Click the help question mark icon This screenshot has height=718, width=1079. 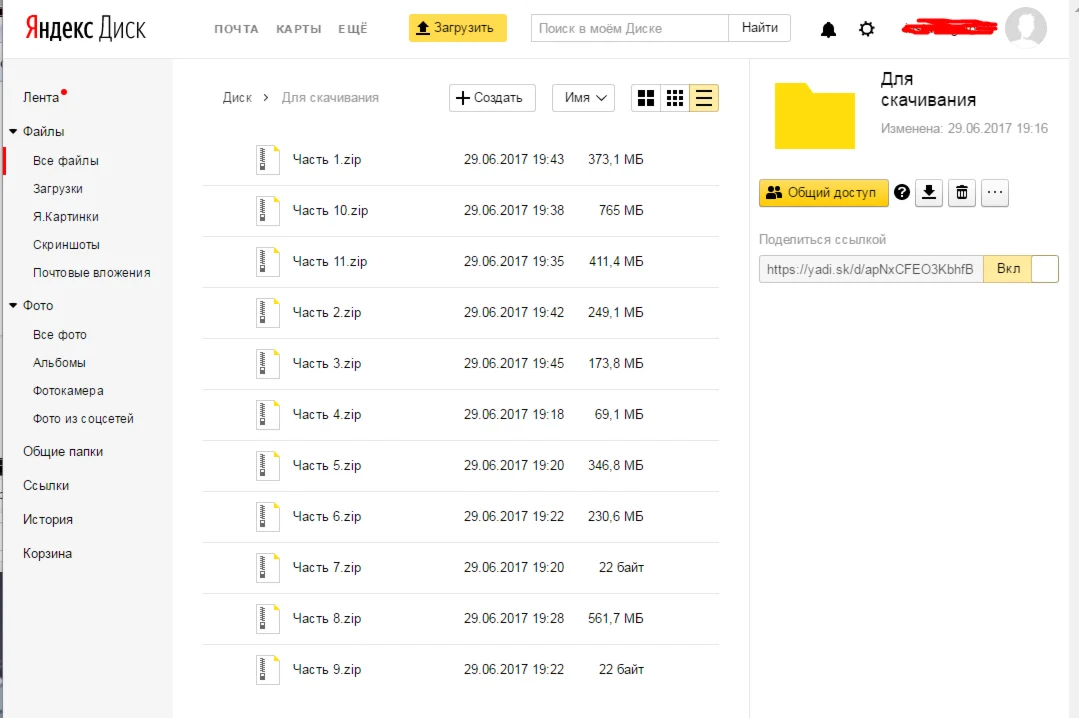click(x=902, y=193)
